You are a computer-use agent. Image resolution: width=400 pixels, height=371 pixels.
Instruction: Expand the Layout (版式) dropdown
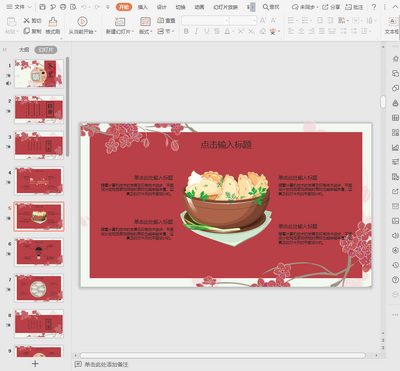click(145, 32)
